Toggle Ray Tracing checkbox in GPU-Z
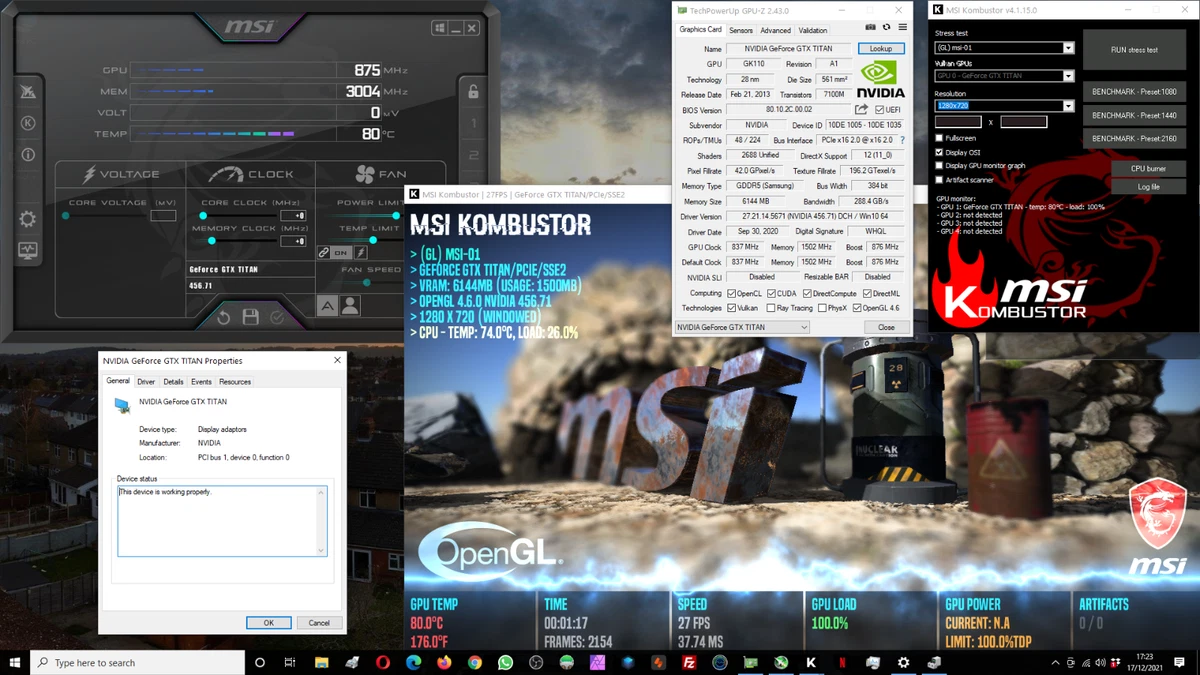Image resolution: width=1200 pixels, height=675 pixels. [771, 308]
